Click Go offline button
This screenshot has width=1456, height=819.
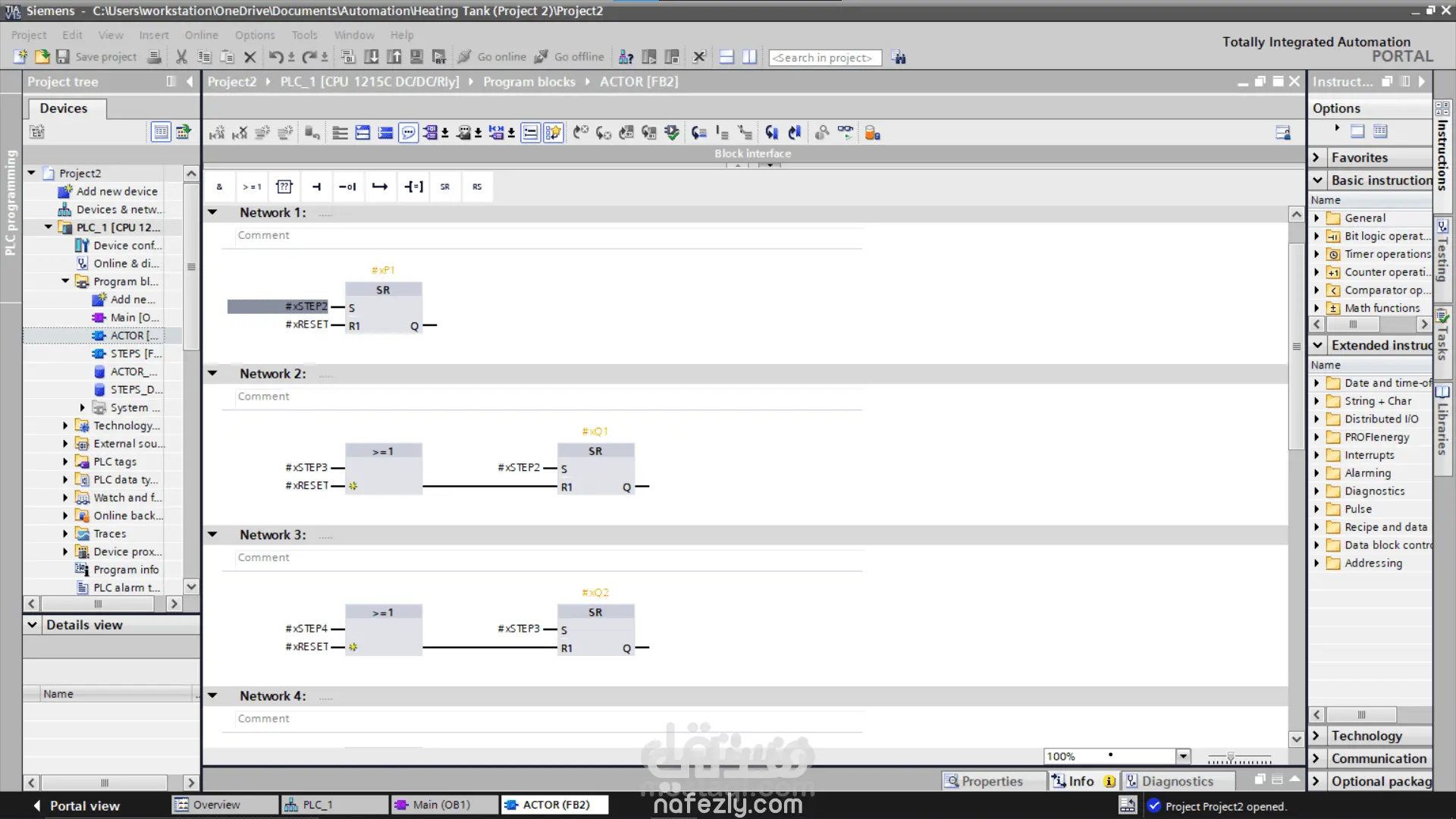pos(570,57)
